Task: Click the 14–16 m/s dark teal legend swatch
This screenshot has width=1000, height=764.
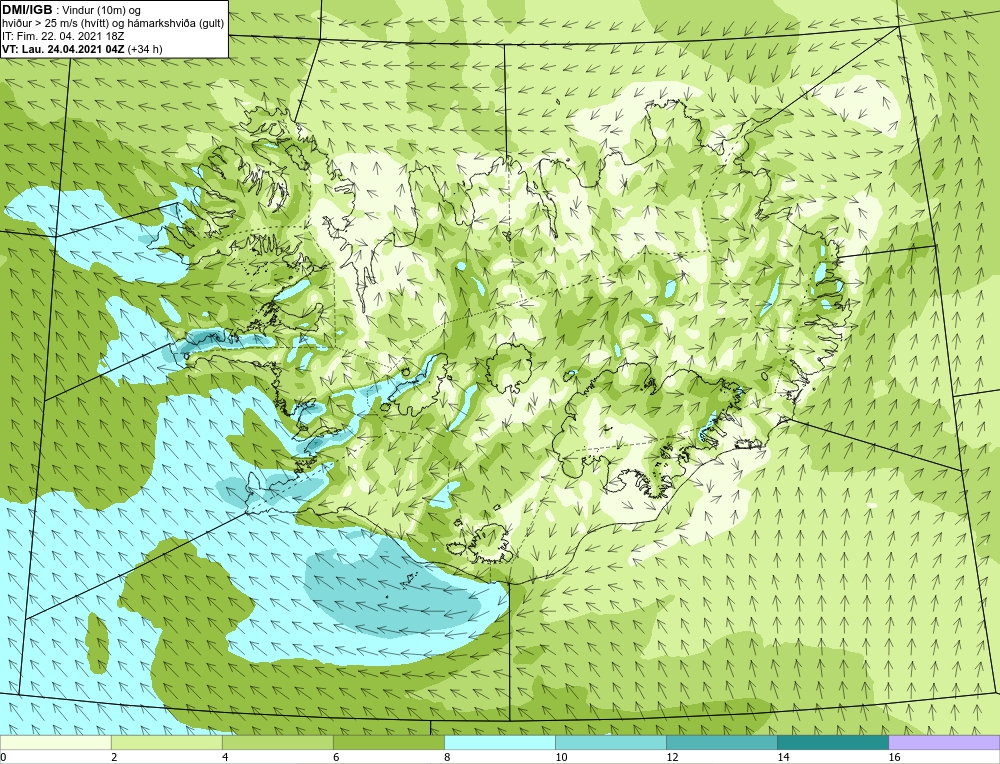Action: tap(832, 742)
